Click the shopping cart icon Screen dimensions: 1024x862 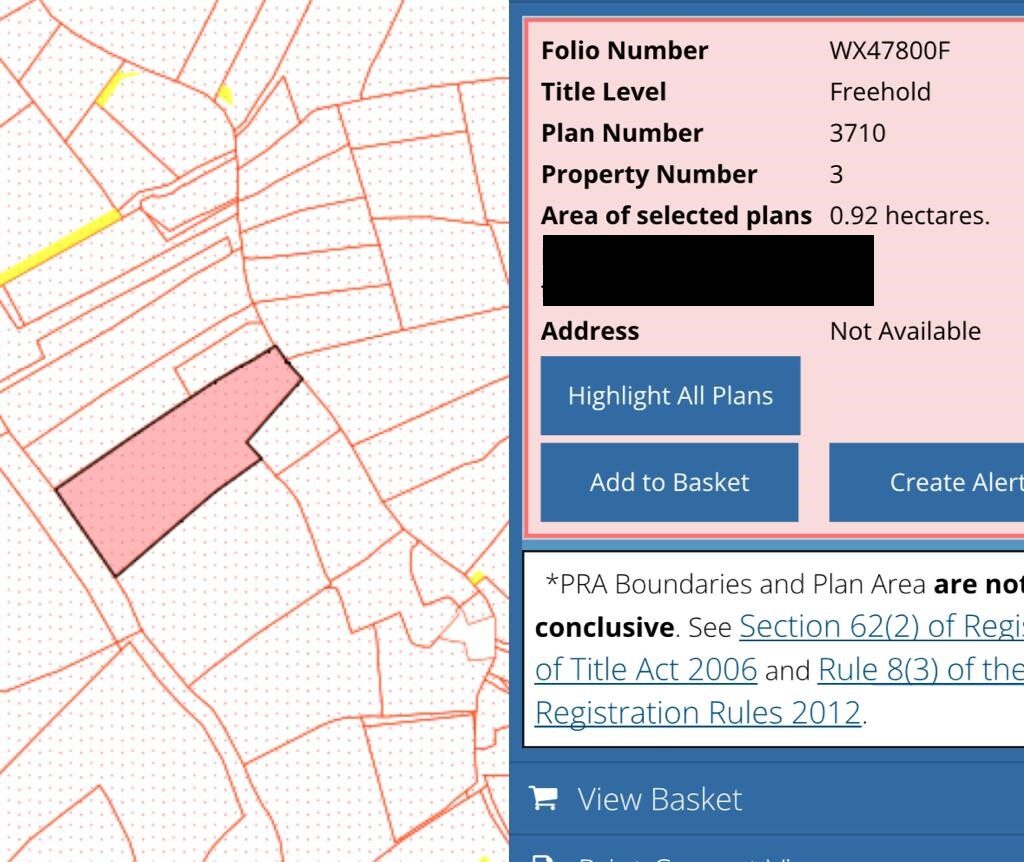click(x=543, y=798)
